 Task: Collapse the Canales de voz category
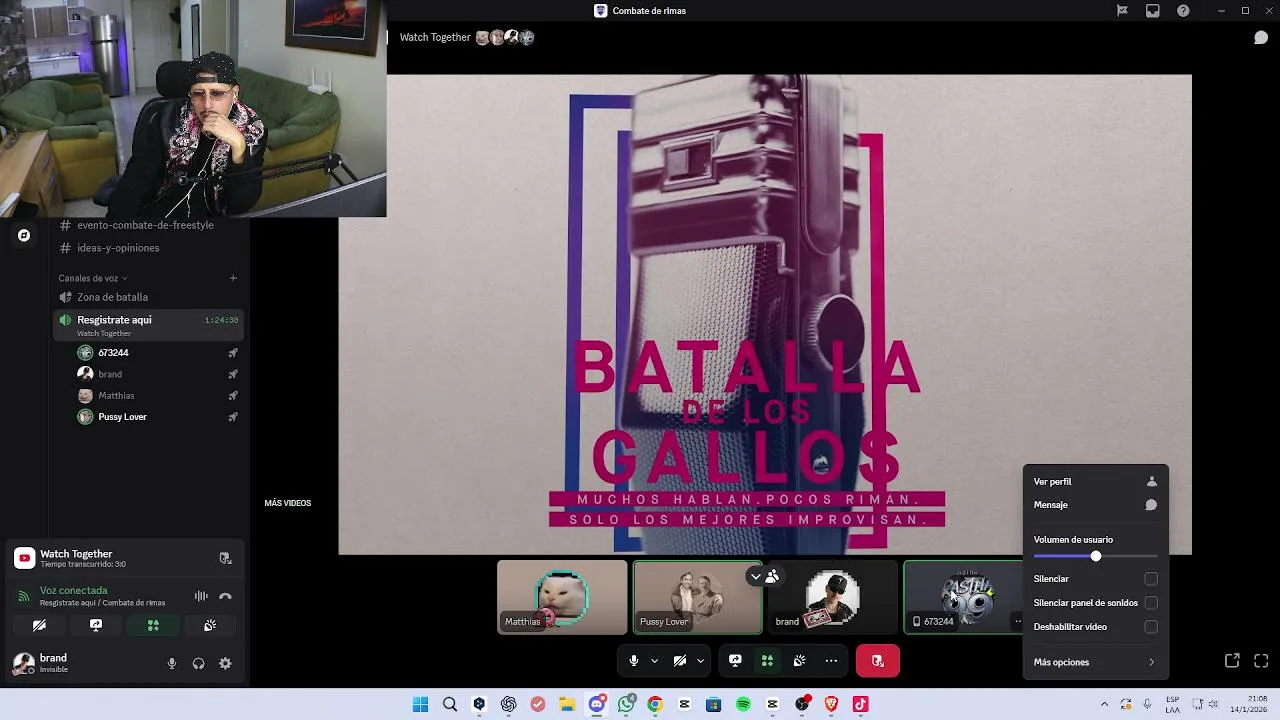click(93, 278)
